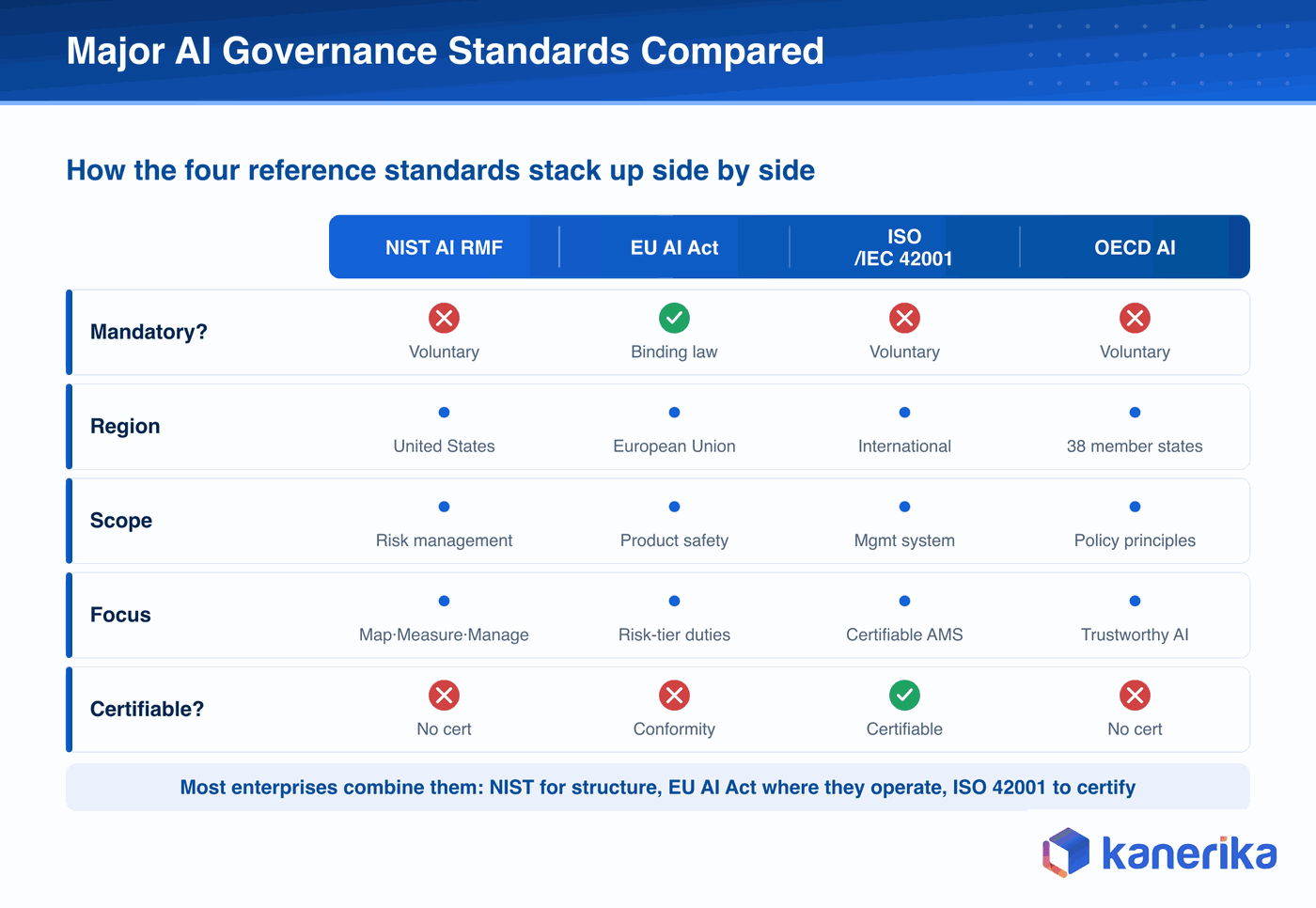
Task: Click the four reference standards subtitle
Action: (x=441, y=170)
